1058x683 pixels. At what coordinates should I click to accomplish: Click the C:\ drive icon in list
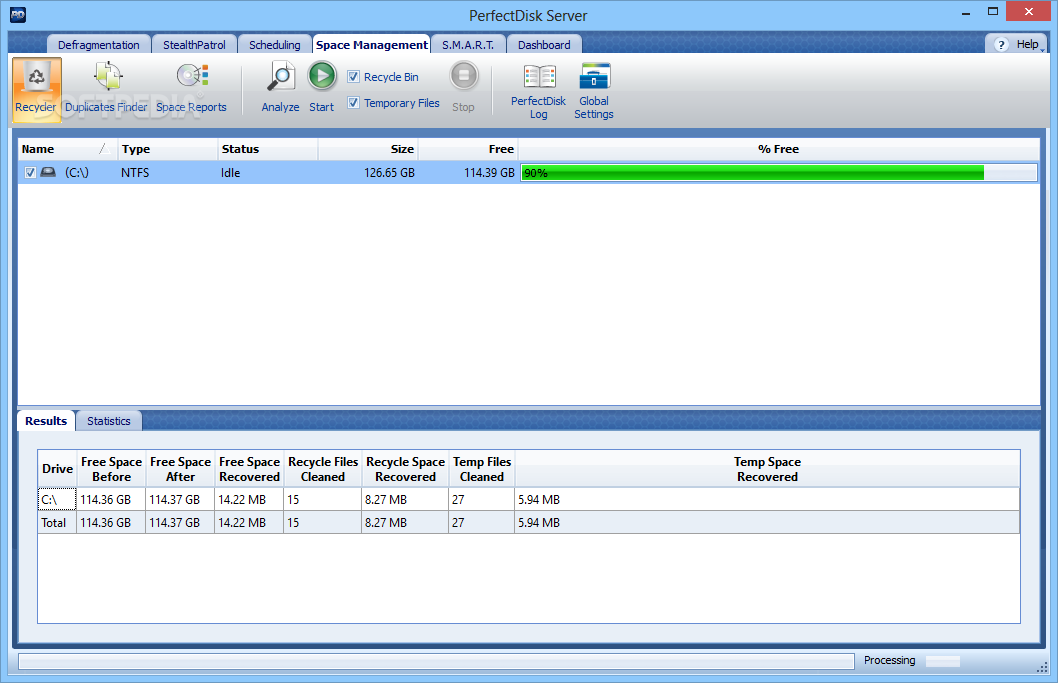pos(48,172)
